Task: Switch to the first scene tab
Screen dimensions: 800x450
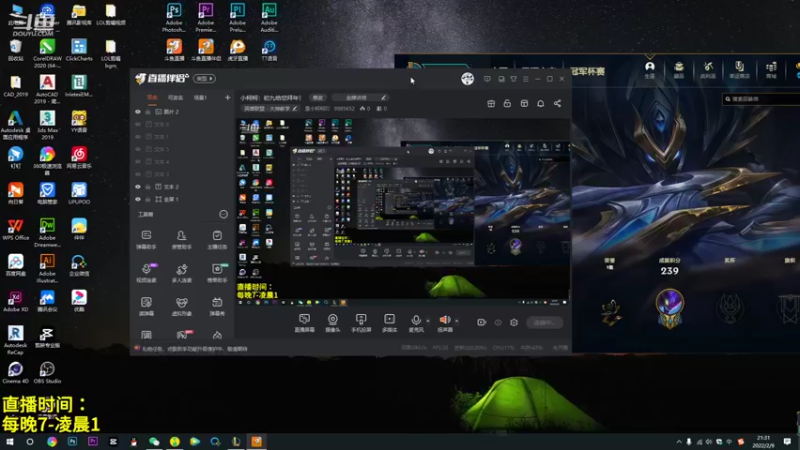Action: pos(153,97)
